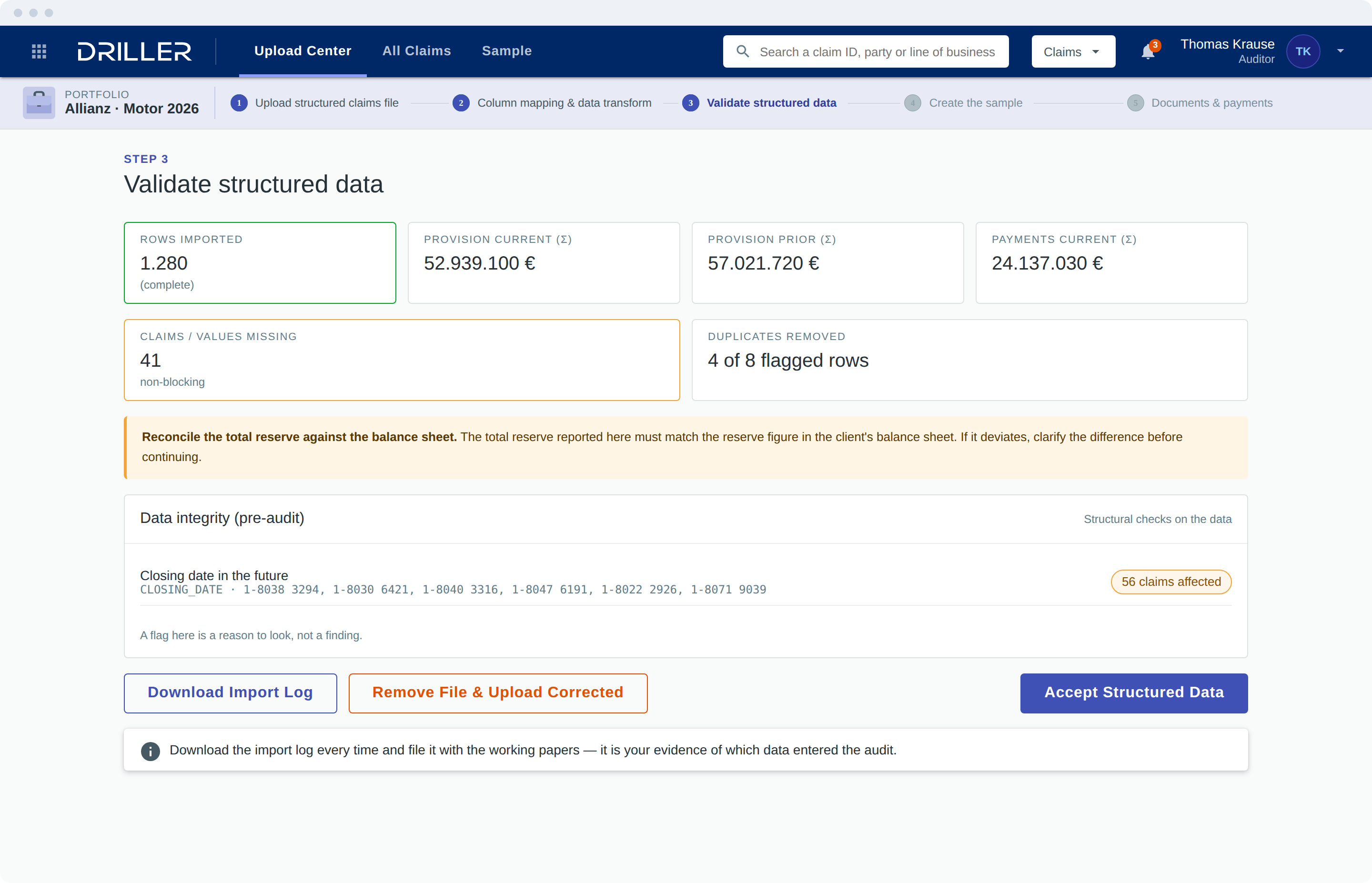This screenshot has height=883, width=1372.
Task: Go to Upload structured claims file step
Action: pyautogui.click(x=327, y=103)
